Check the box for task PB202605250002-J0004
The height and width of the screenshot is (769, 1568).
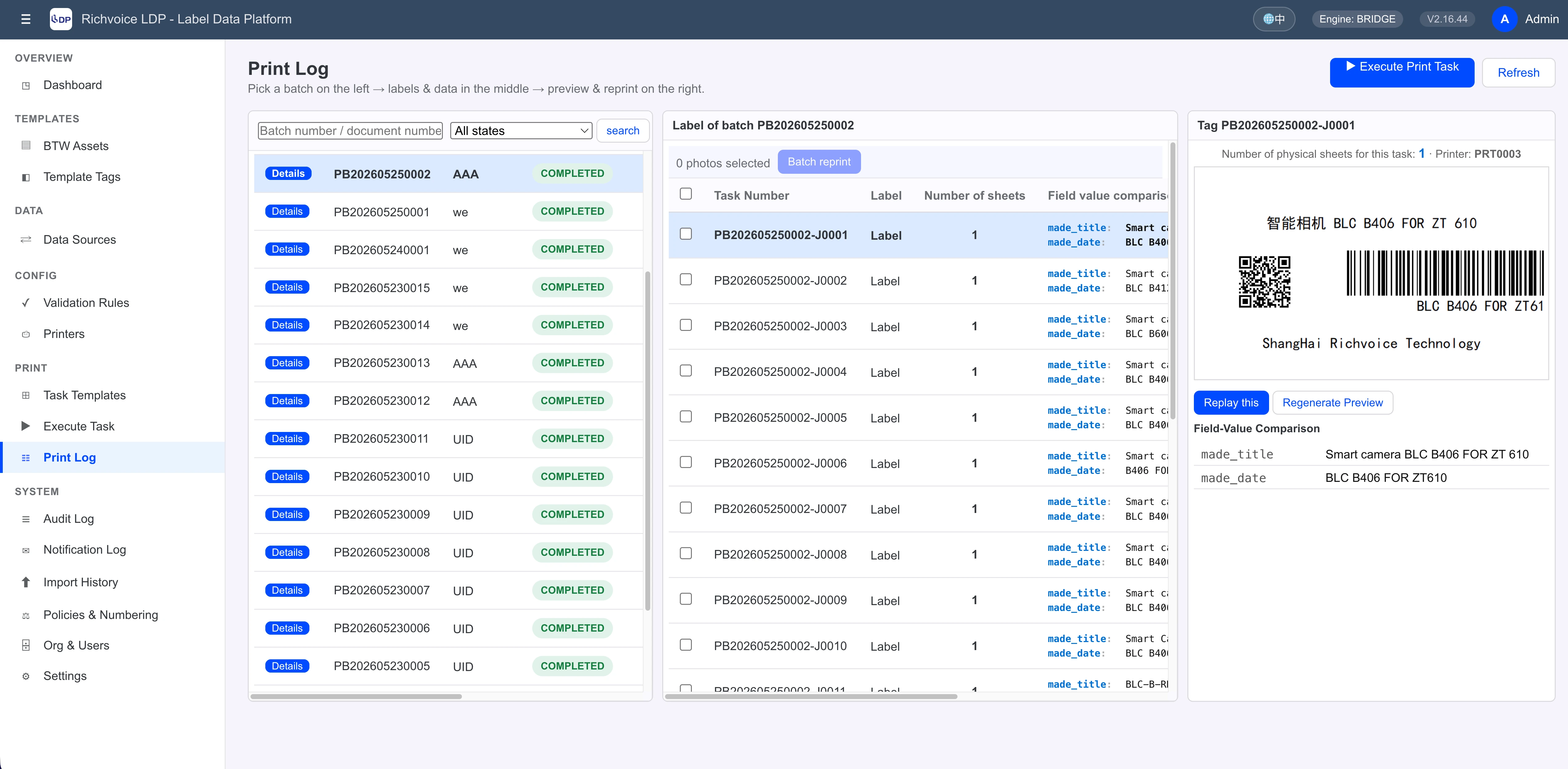pyautogui.click(x=686, y=371)
